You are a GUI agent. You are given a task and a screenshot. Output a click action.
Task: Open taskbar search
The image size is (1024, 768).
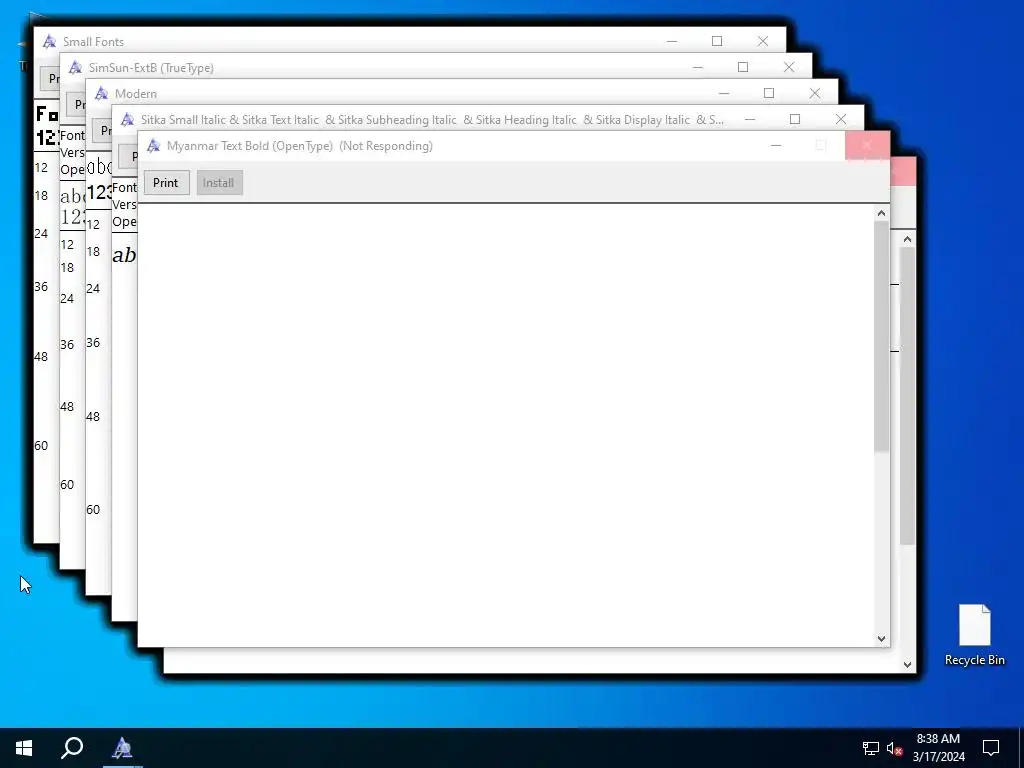(72, 748)
